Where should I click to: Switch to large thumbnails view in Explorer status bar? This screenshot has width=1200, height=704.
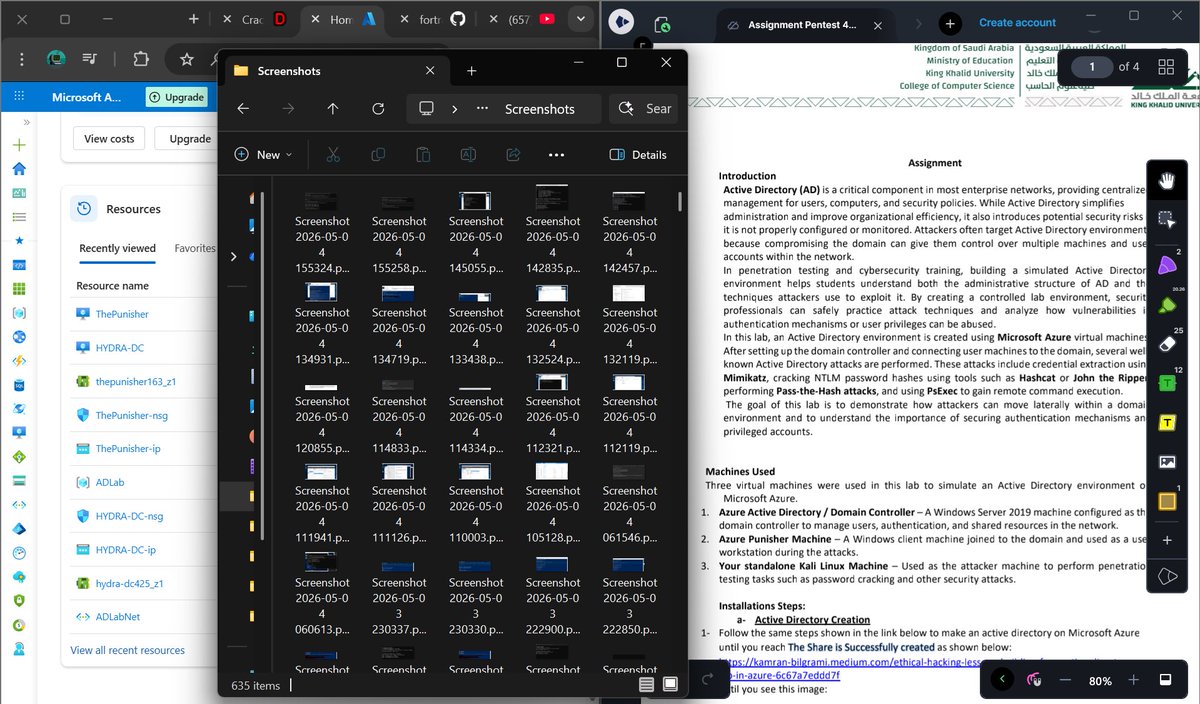click(x=670, y=685)
